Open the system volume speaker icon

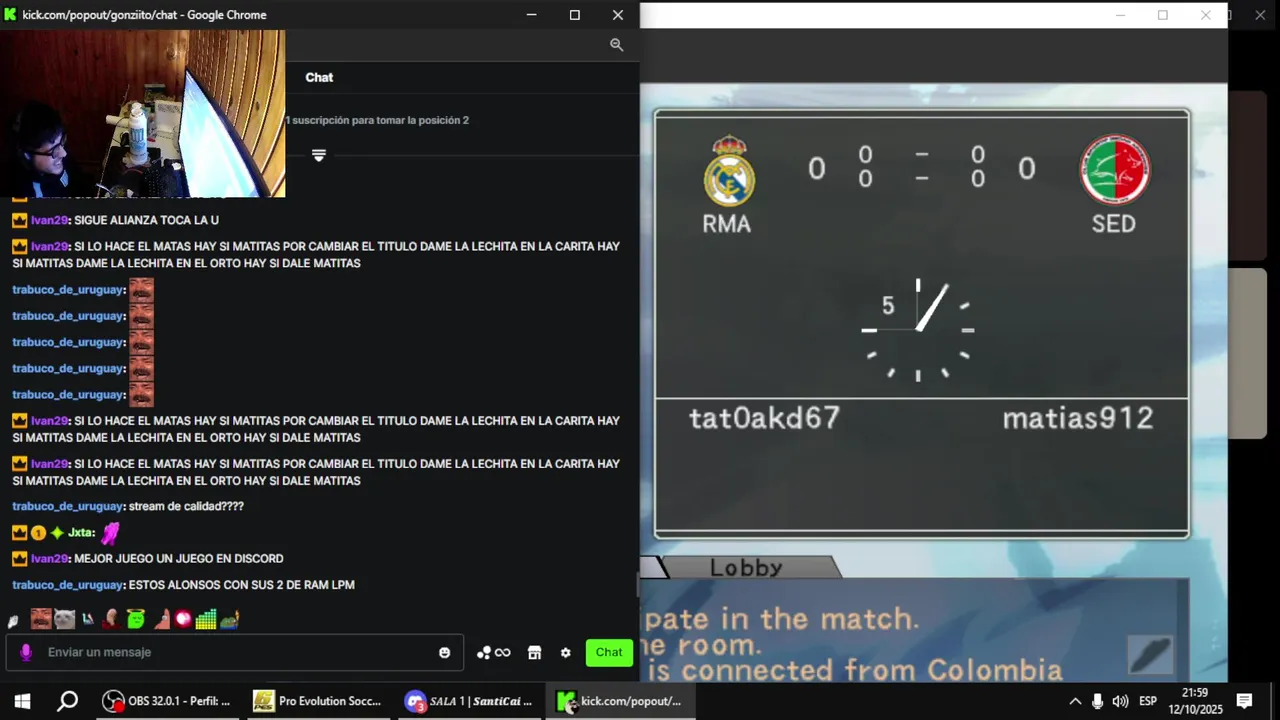click(x=1120, y=701)
